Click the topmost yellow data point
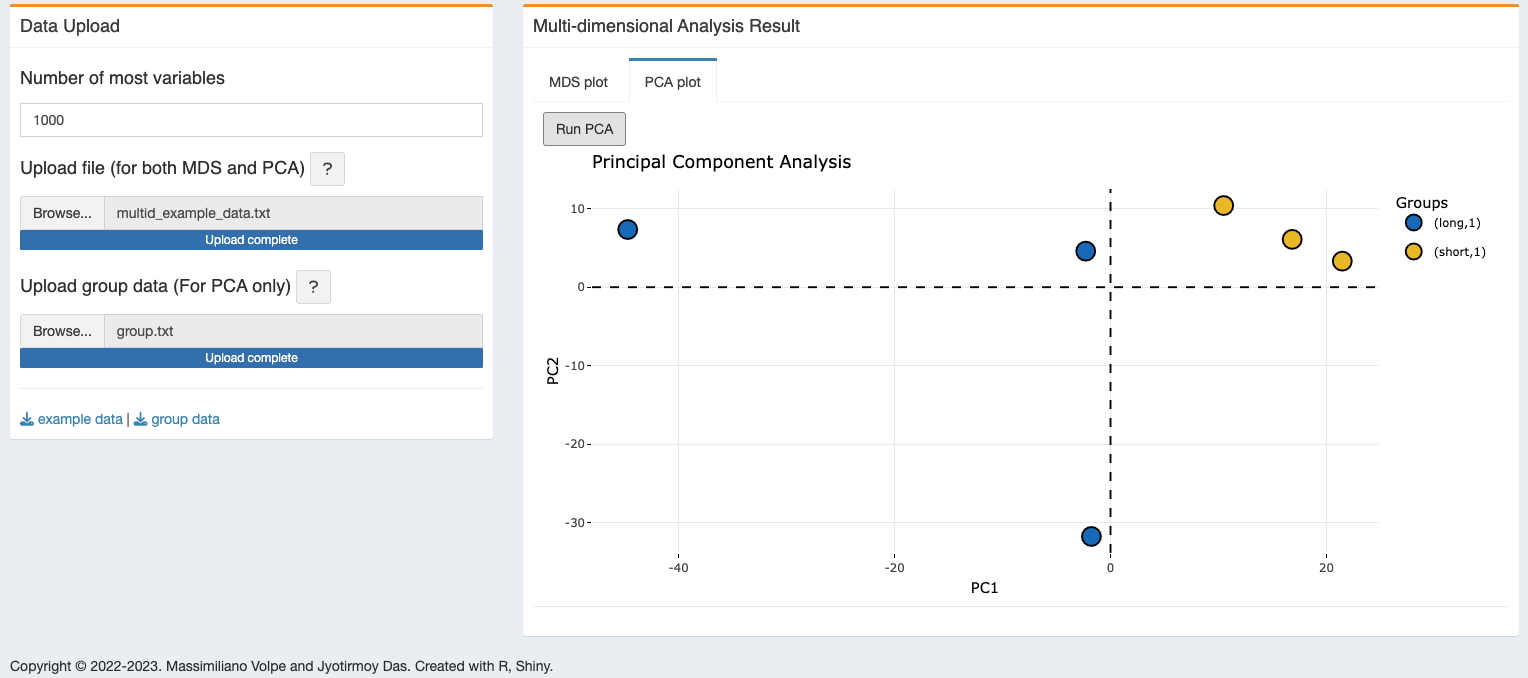This screenshot has height=678, width=1528. 1223,205
